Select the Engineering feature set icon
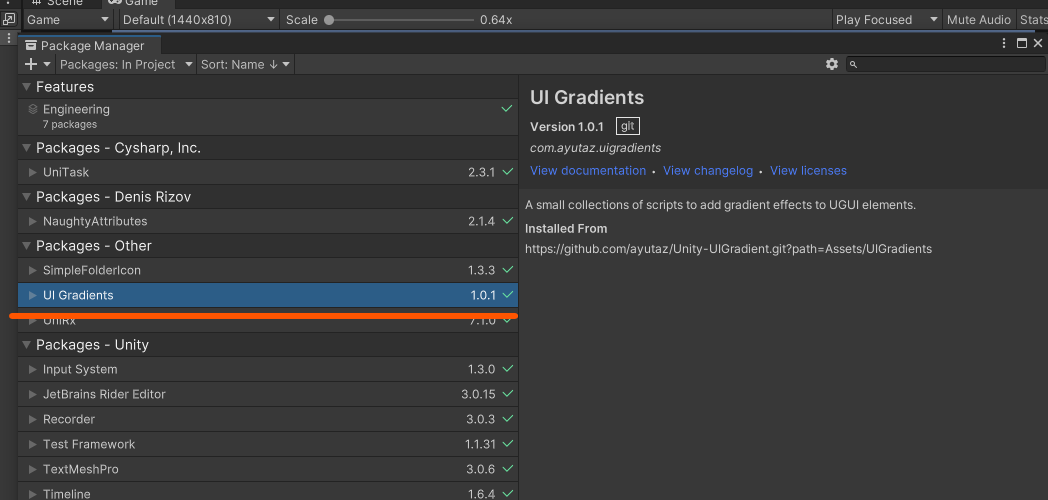 [x=33, y=109]
